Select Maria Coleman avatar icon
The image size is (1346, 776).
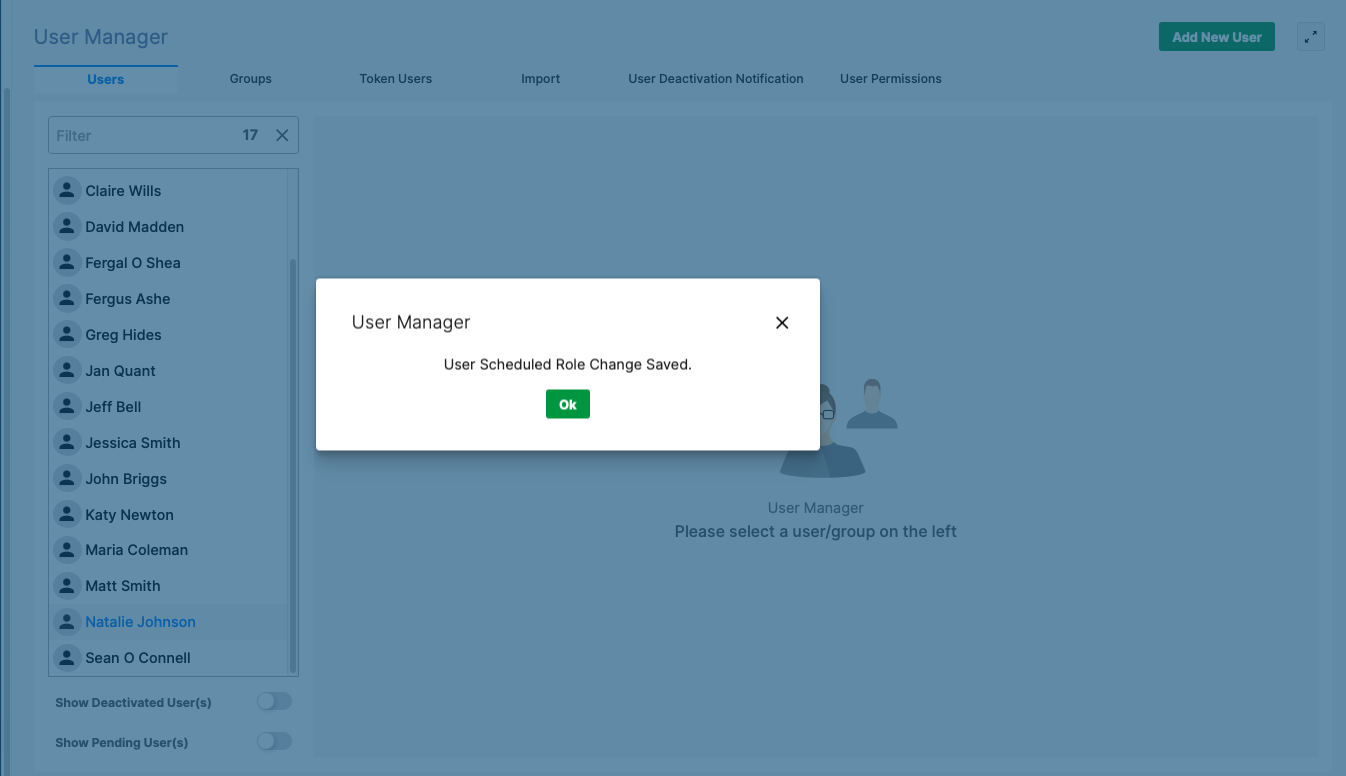click(x=67, y=549)
